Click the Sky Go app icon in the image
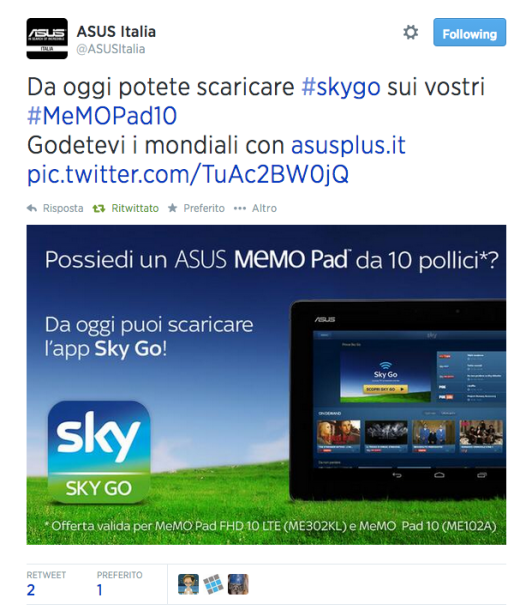 coord(99,452)
